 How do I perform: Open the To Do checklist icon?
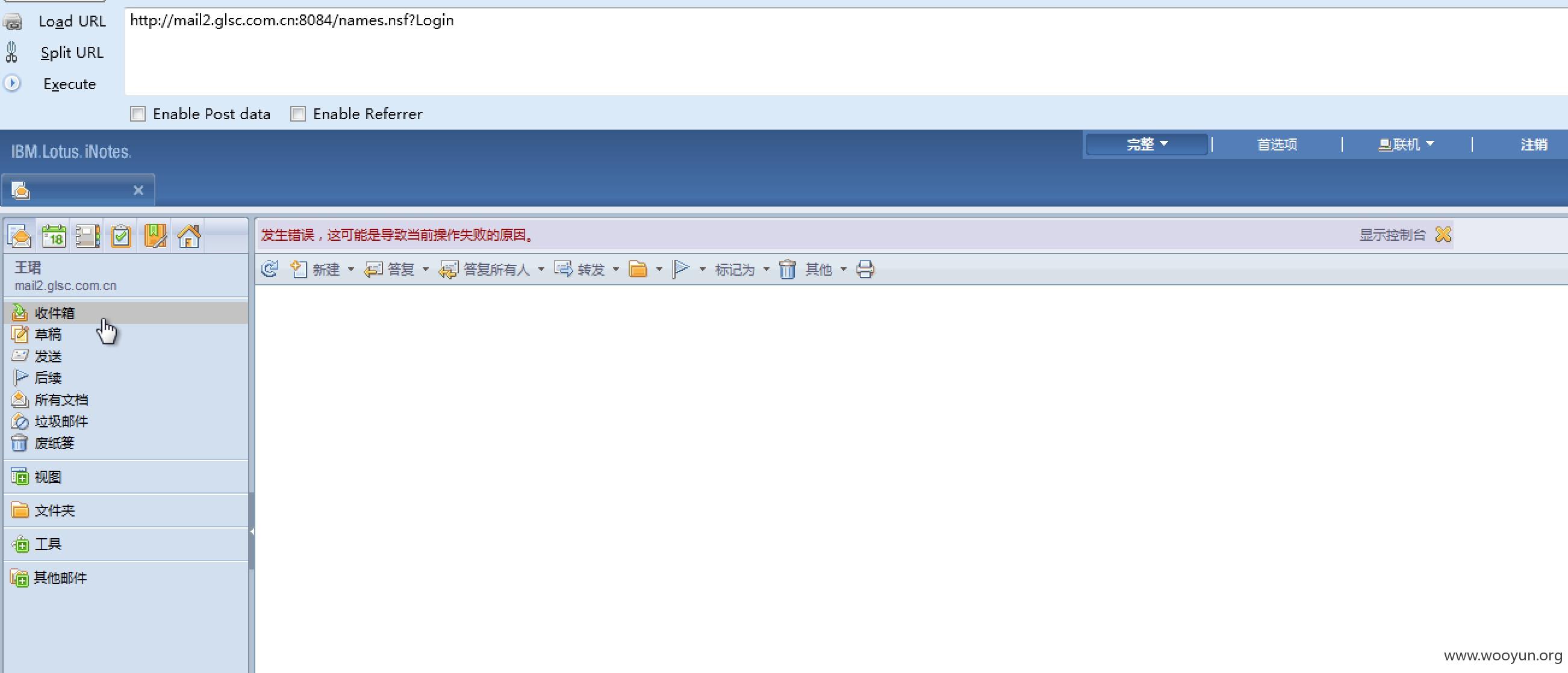[121, 235]
